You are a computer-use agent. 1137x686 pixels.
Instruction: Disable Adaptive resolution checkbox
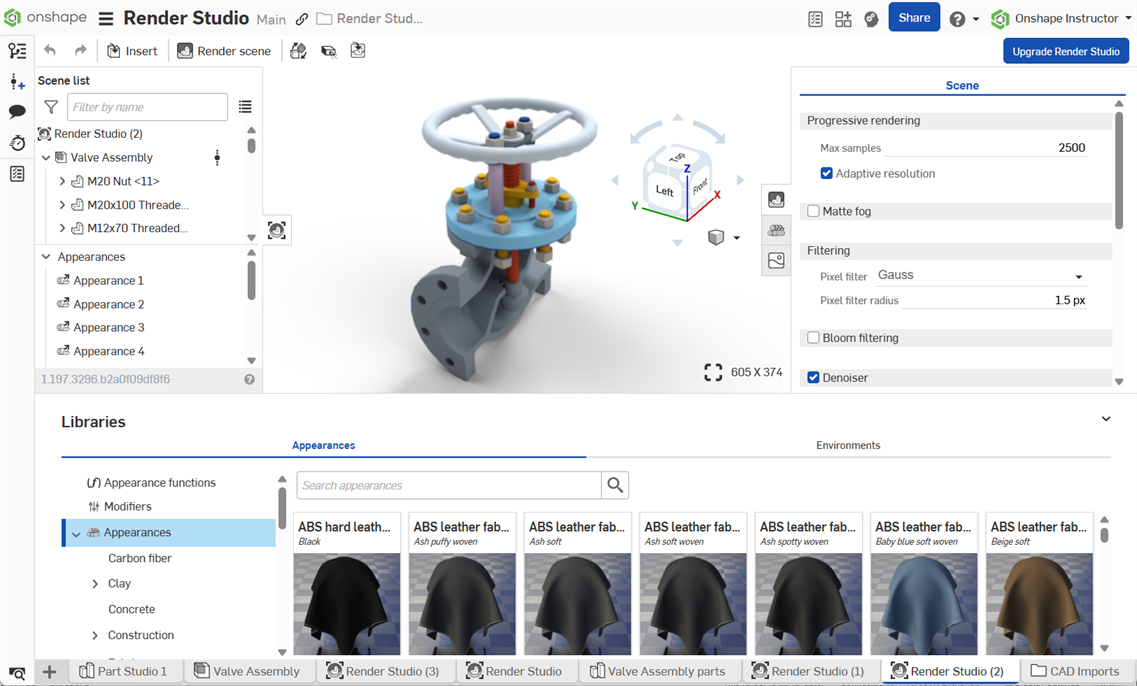pyautogui.click(x=827, y=173)
